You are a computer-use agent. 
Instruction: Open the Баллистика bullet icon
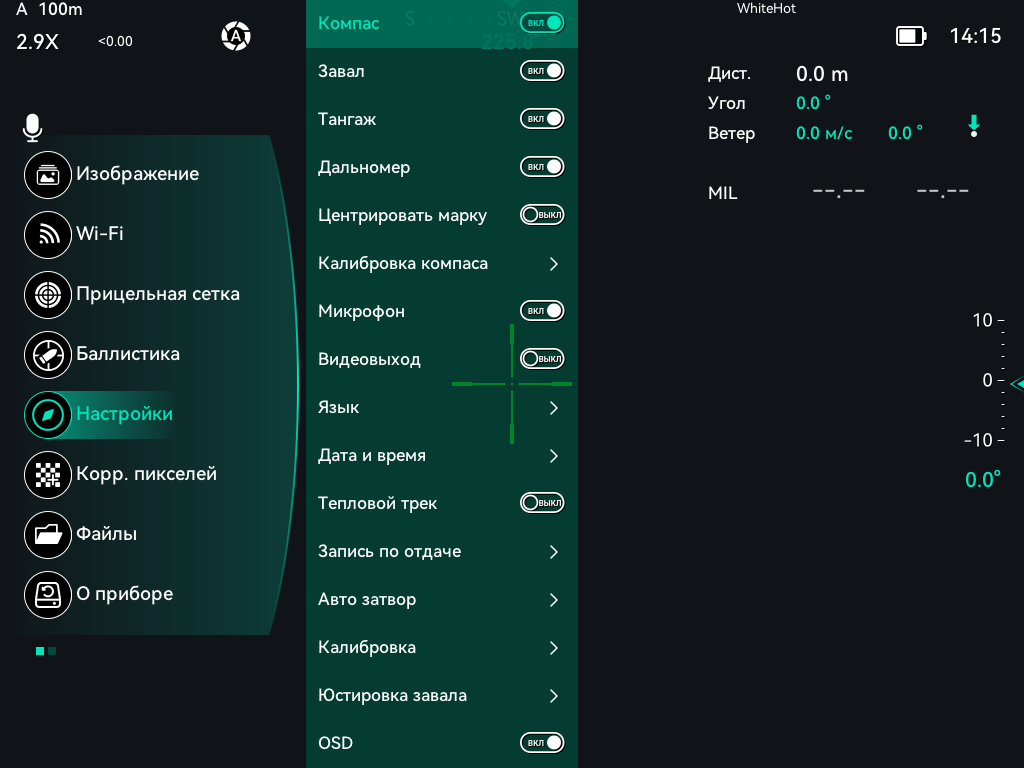tap(48, 355)
